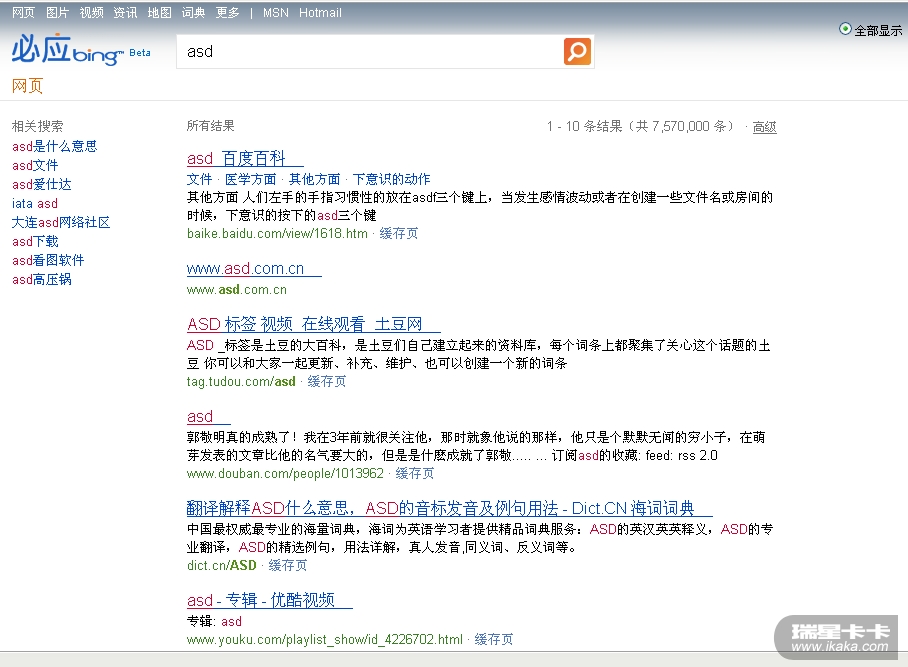
Task: Jump to 医学方面 section link
Action: click(250, 179)
